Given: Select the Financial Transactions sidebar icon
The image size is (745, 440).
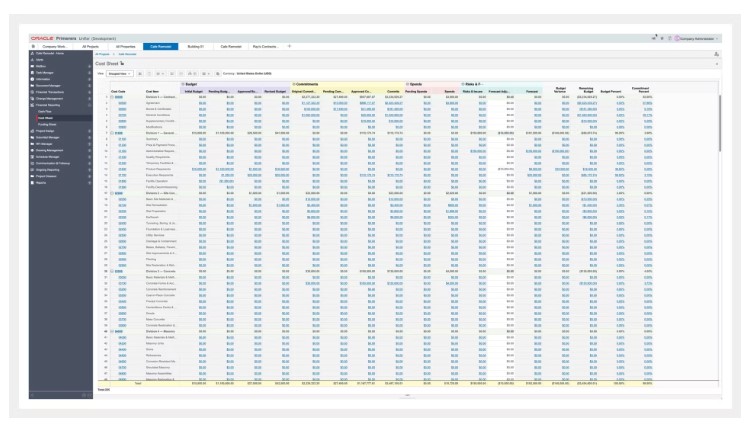Looking at the screenshot, I should coord(32,92).
